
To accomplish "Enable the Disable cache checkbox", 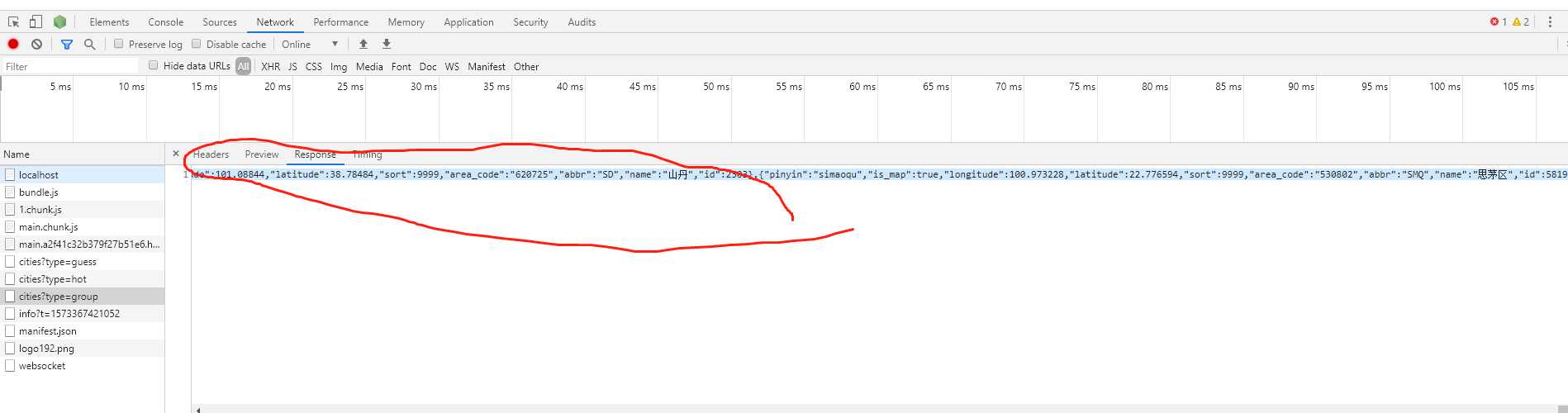I will tap(196, 44).
